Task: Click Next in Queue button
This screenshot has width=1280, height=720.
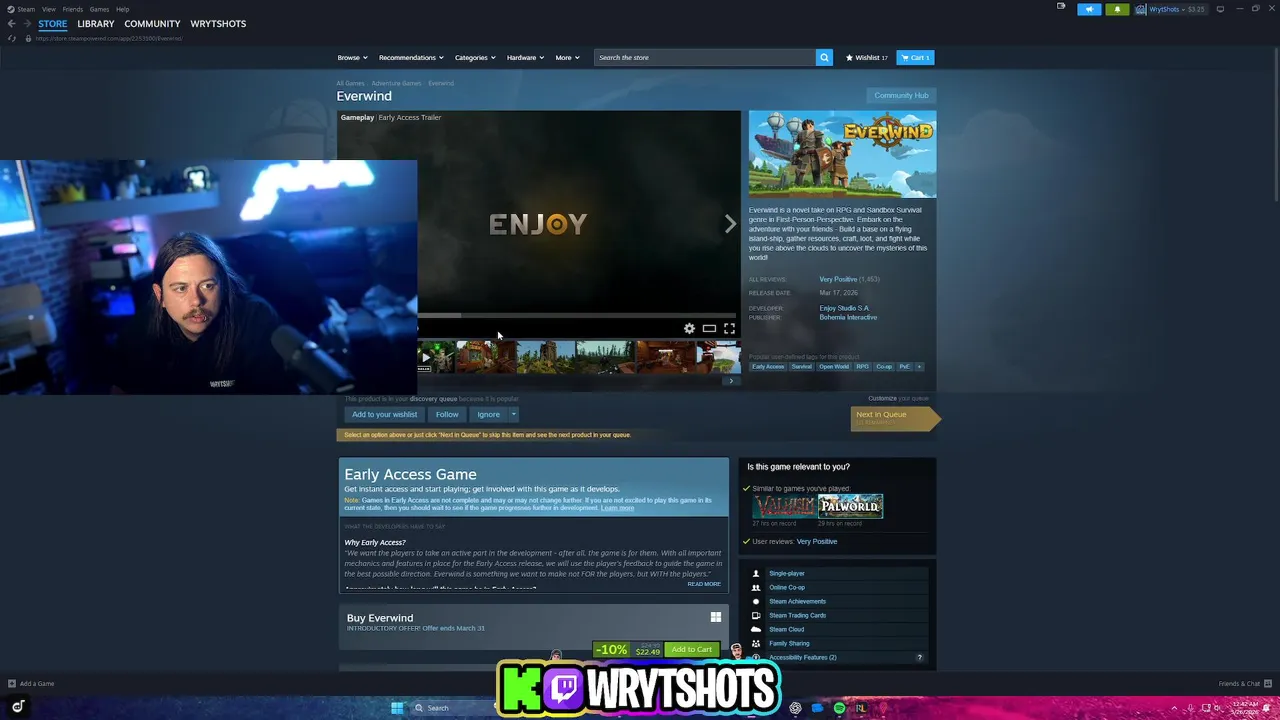Action: pos(893,418)
